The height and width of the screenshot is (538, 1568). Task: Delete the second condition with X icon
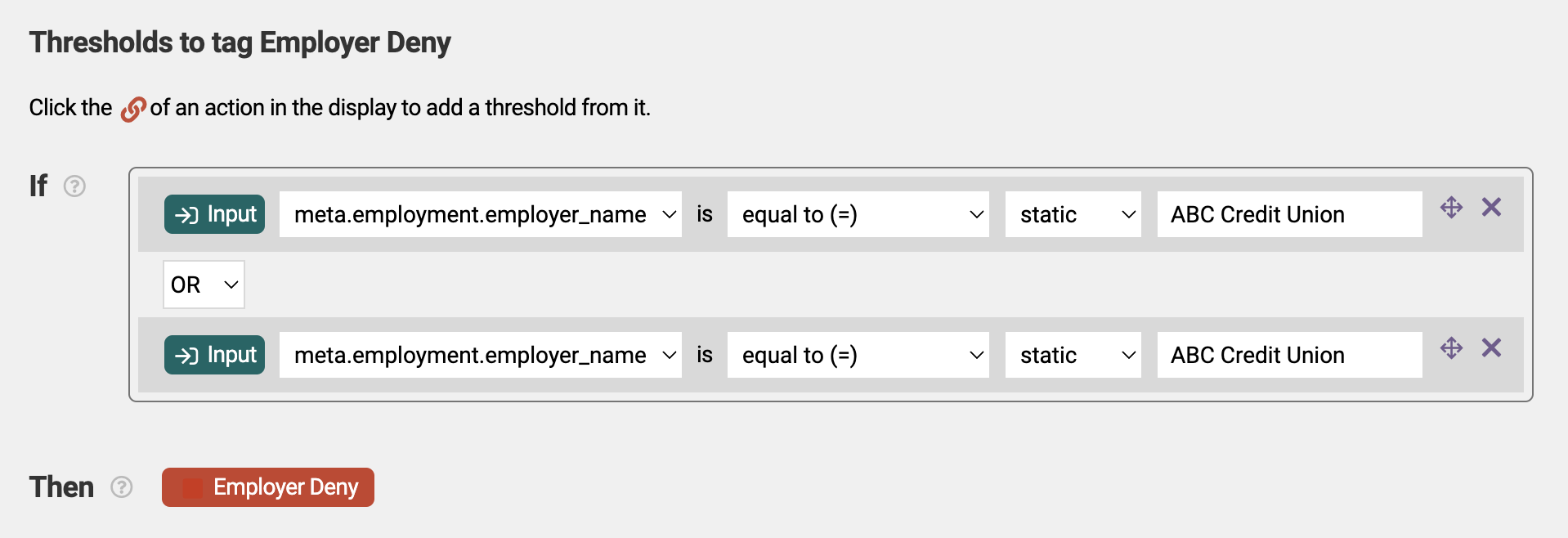(x=1491, y=348)
